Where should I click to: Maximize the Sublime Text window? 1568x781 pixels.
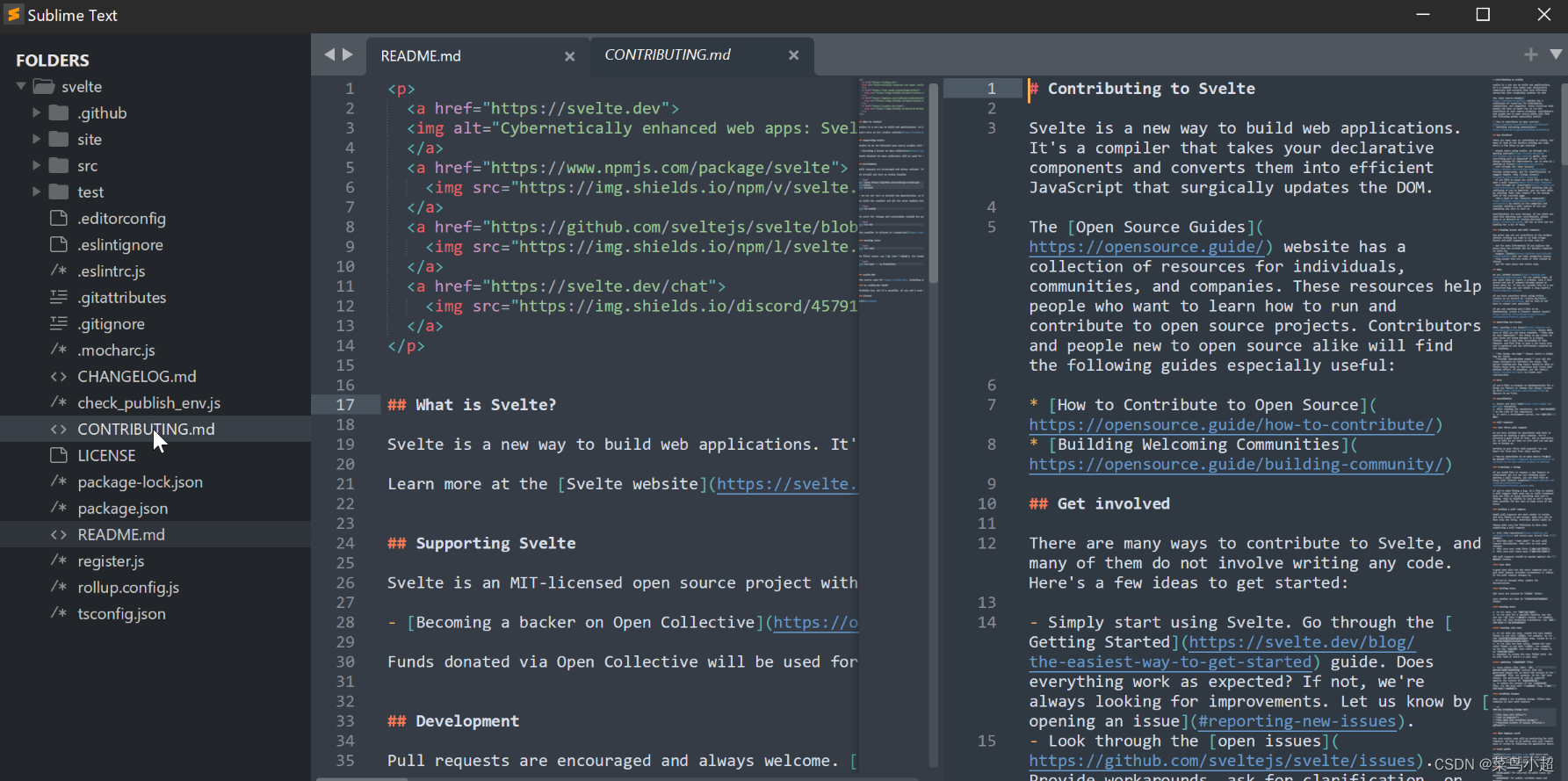[x=1483, y=14]
